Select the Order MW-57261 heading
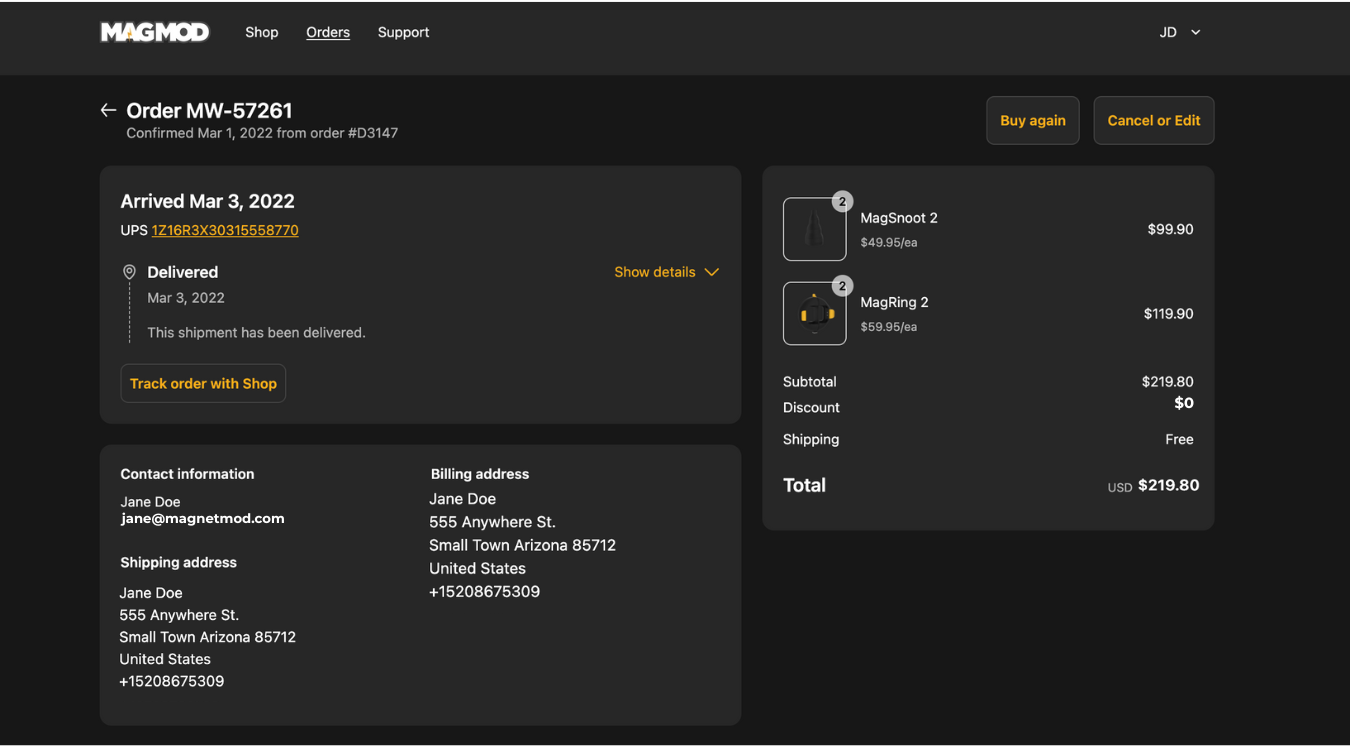 (209, 110)
